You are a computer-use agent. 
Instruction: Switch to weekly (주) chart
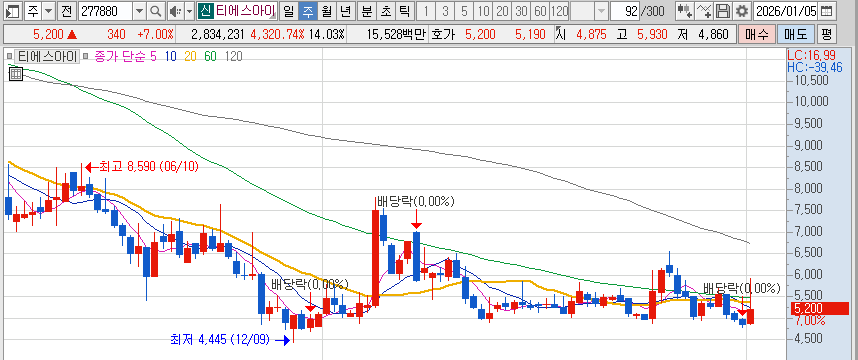(x=308, y=10)
